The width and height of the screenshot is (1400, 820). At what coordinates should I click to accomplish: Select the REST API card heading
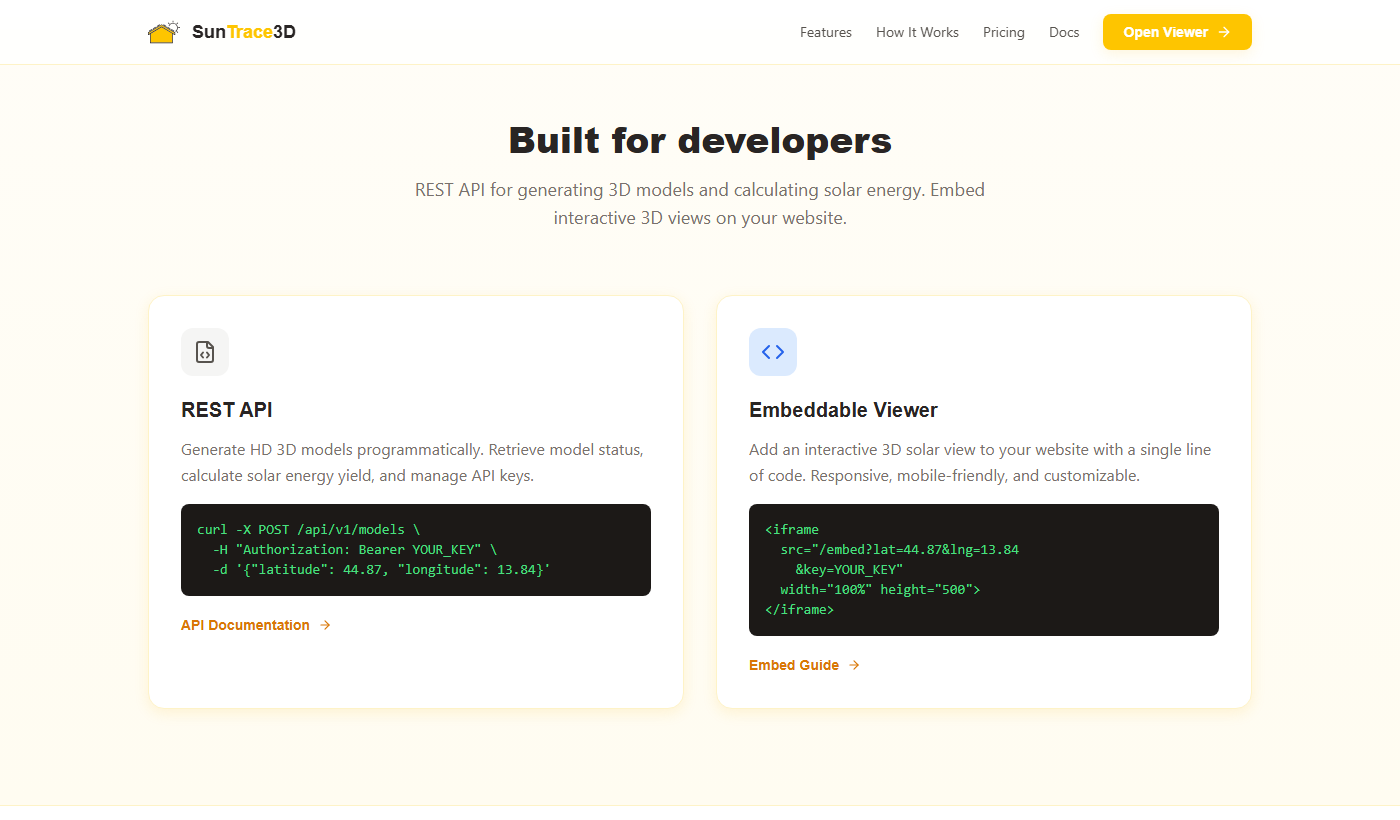pyautogui.click(x=226, y=410)
